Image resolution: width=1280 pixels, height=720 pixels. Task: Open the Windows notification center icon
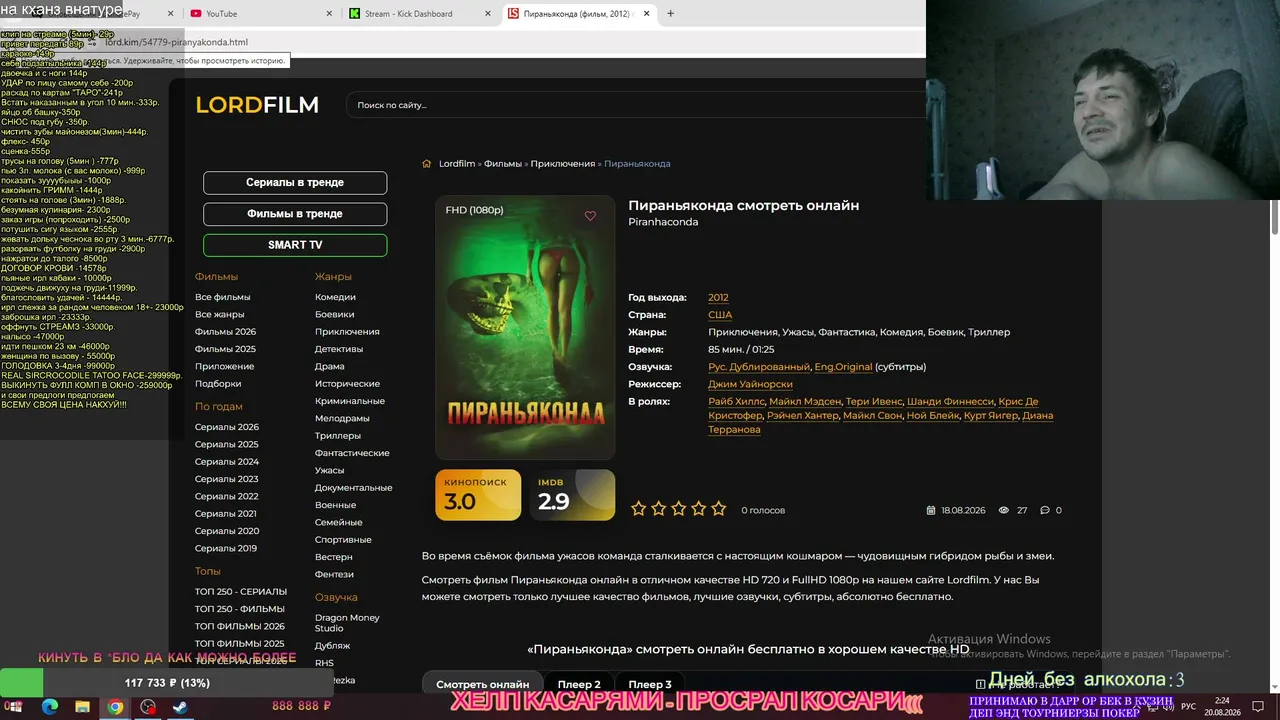tap(1258, 707)
